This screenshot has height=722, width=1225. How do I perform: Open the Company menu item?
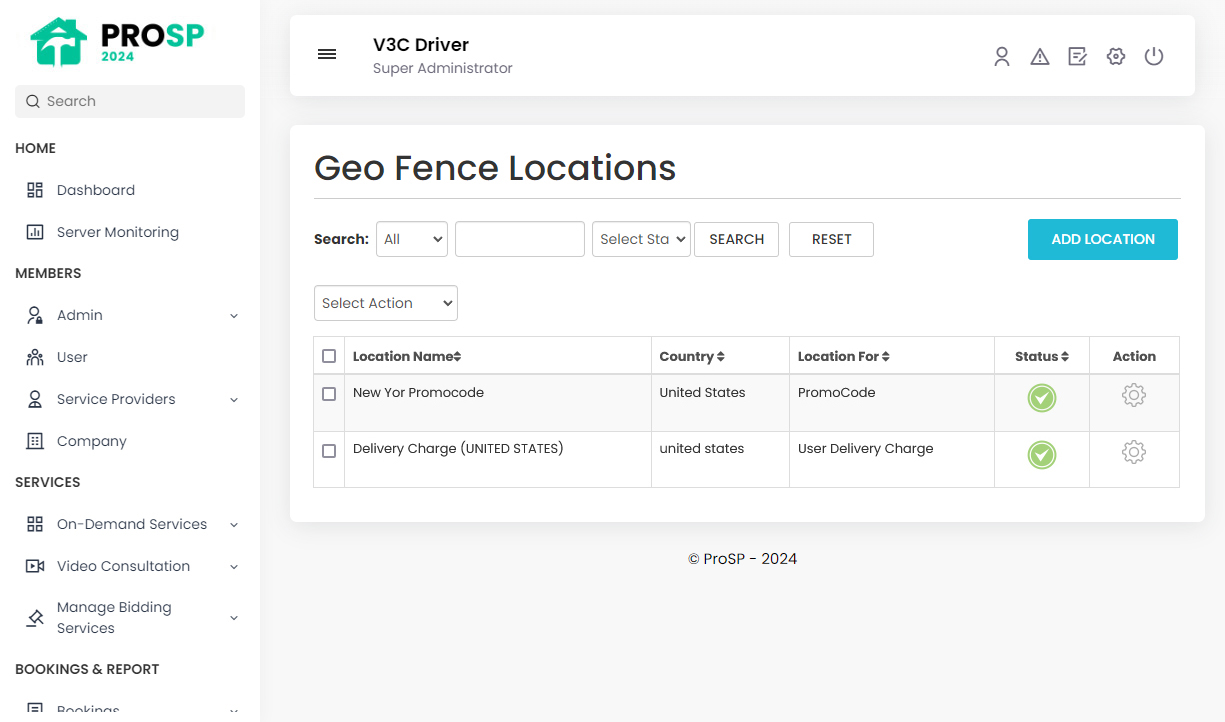point(92,441)
